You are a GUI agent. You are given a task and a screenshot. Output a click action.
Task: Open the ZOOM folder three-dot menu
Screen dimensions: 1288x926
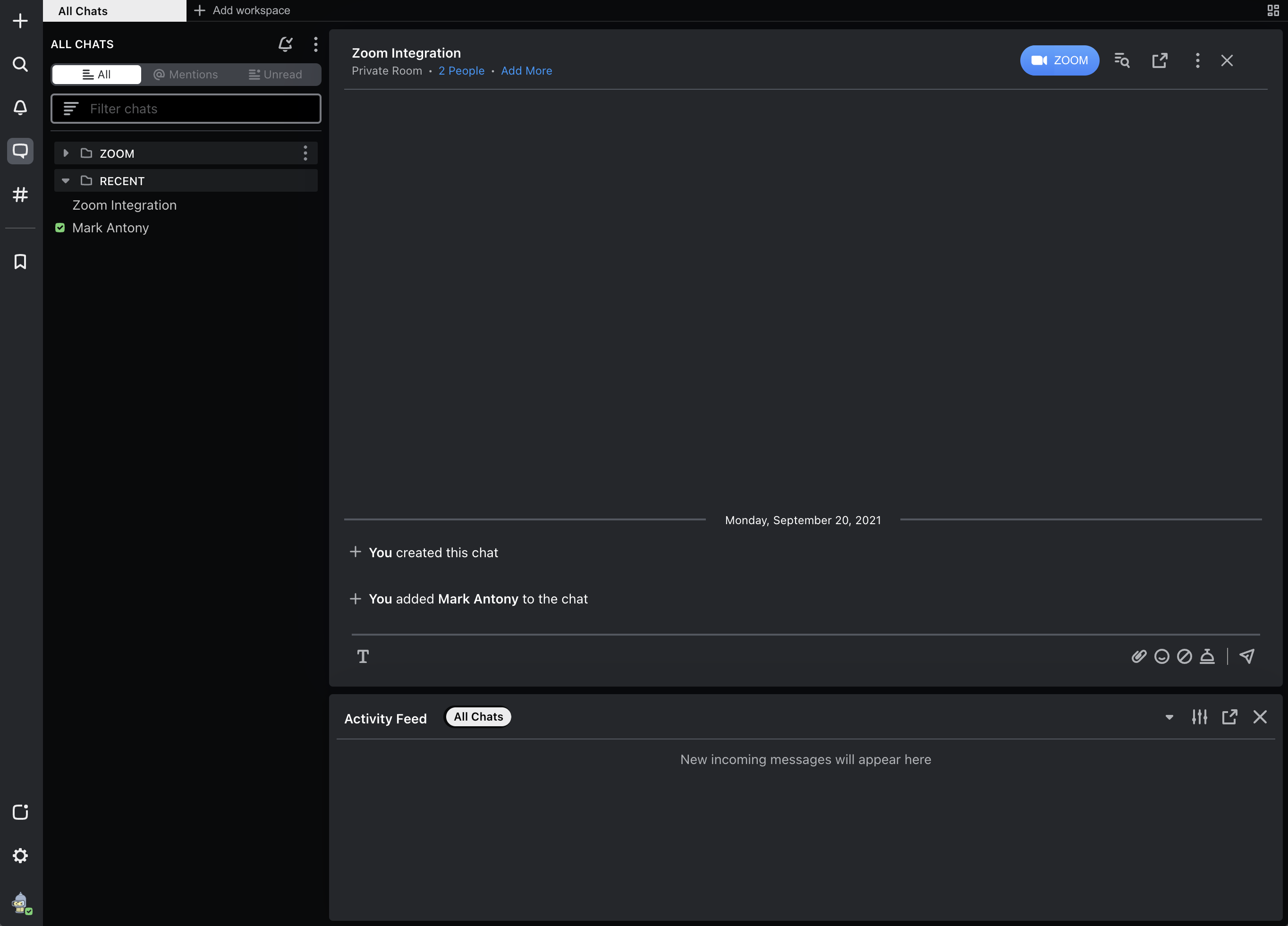(305, 153)
